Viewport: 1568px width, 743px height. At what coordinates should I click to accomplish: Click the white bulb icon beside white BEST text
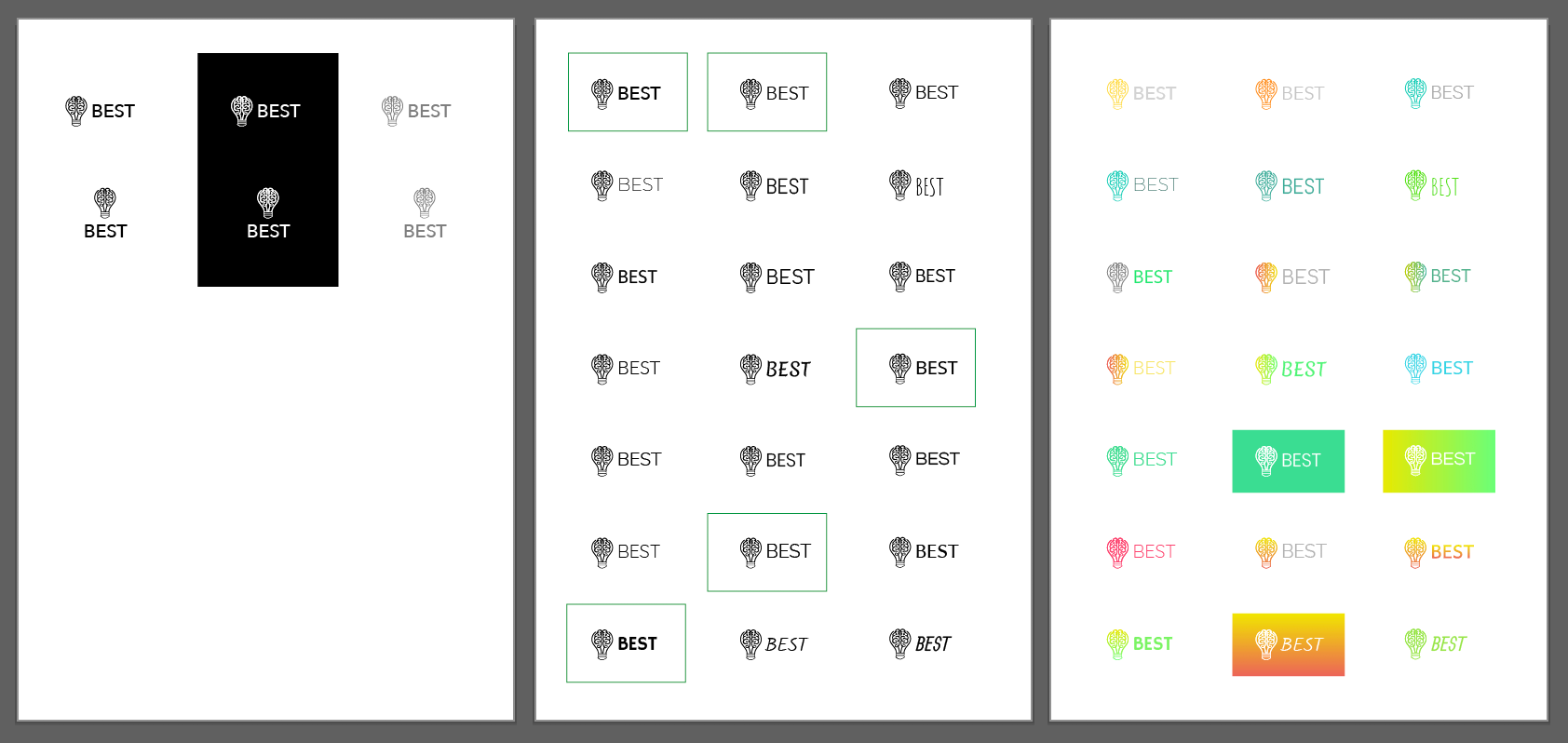242,111
